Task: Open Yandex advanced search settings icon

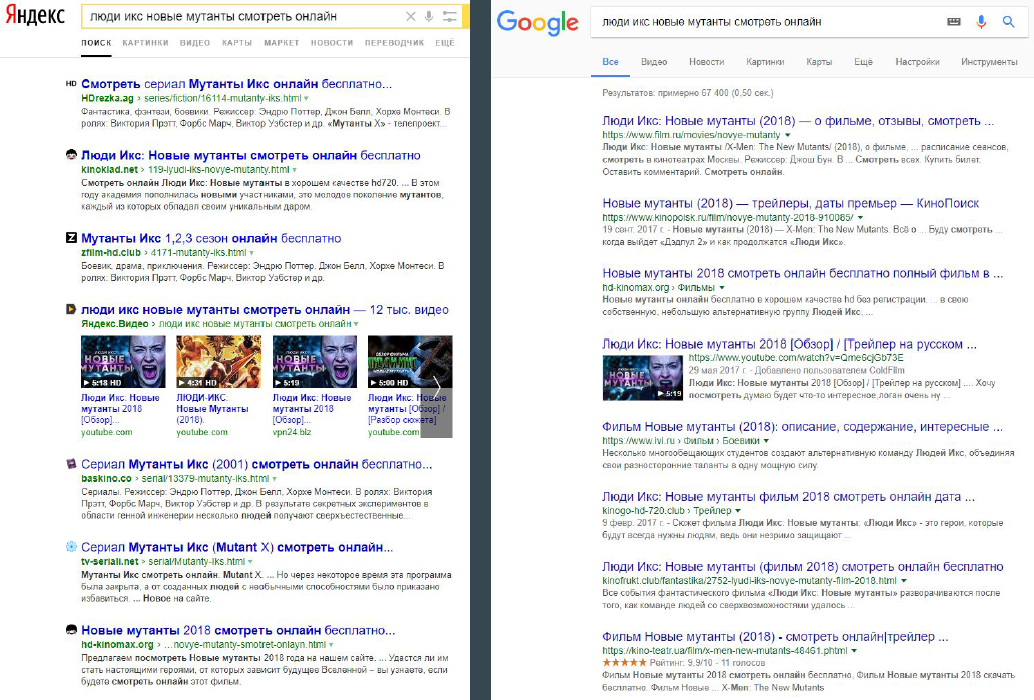Action: click(x=449, y=17)
